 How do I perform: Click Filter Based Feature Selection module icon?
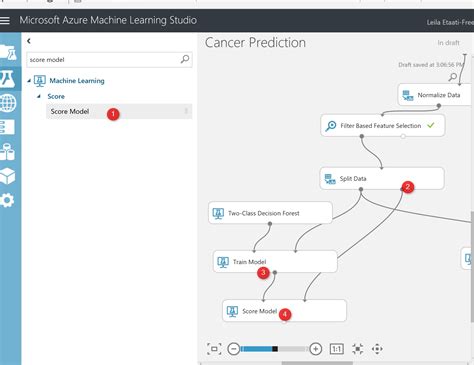click(x=330, y=126)
